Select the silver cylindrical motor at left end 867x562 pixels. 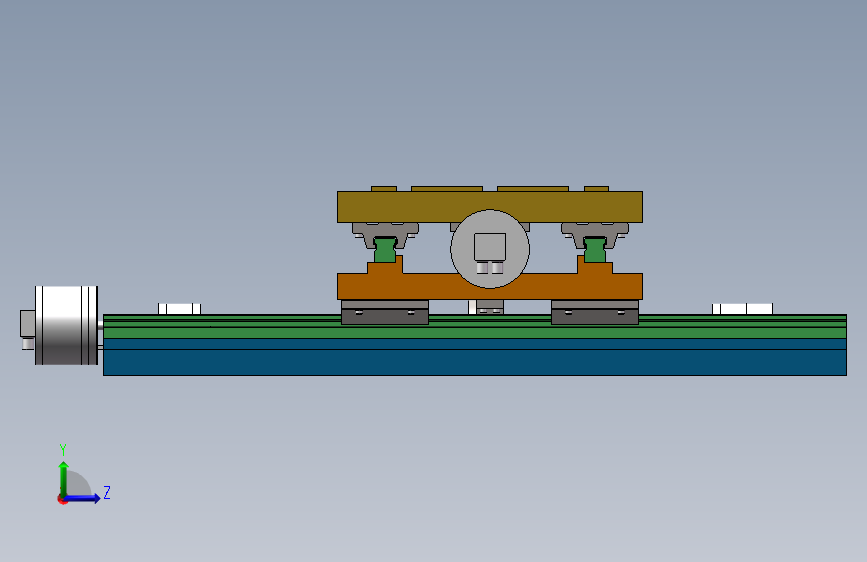pos(66,325)
